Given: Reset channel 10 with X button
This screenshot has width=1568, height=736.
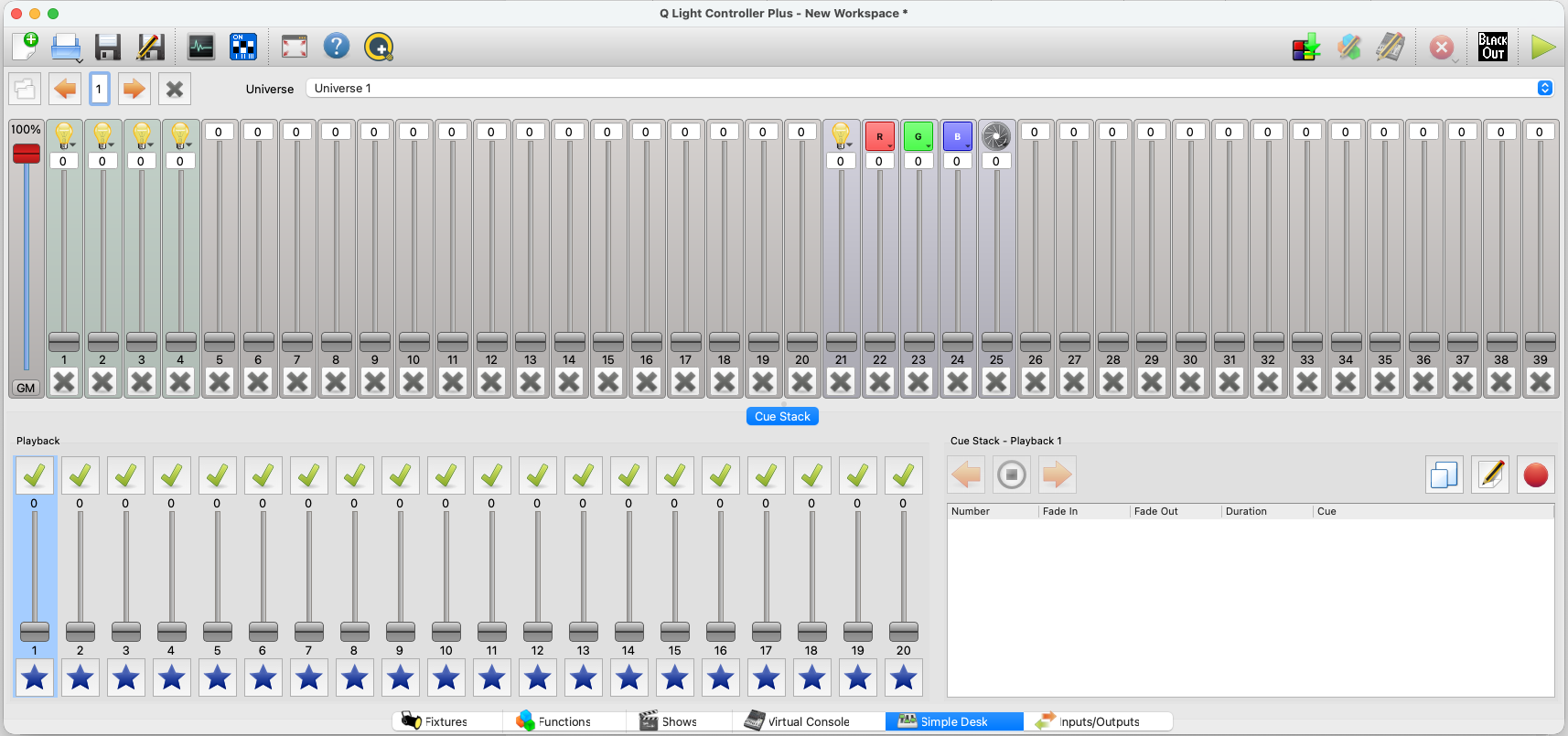Looking at the screenshot, I should 413,382.
